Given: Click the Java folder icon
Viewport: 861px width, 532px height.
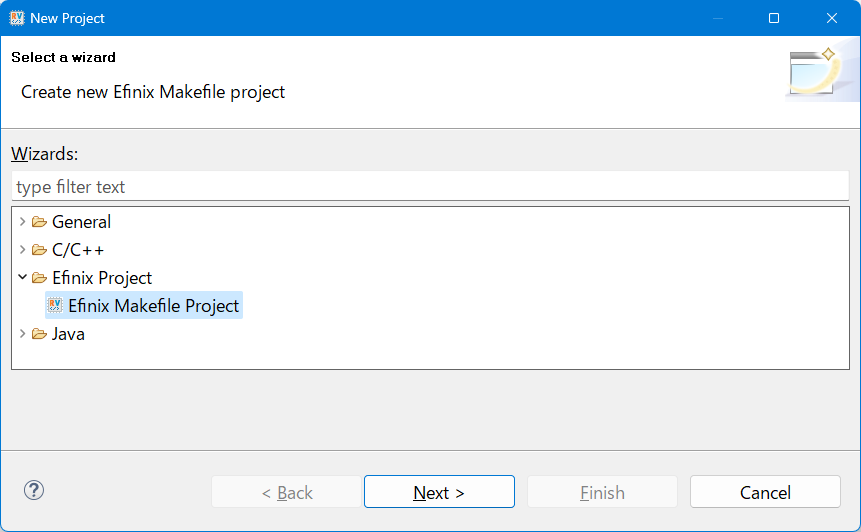Looking at the screenshot, I should pyautogui.click(x=39, y=334).
